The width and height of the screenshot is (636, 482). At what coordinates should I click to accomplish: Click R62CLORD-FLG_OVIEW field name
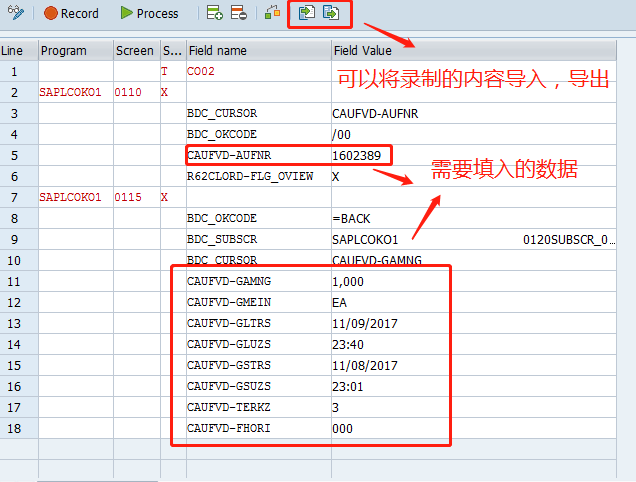coord(250,176)
